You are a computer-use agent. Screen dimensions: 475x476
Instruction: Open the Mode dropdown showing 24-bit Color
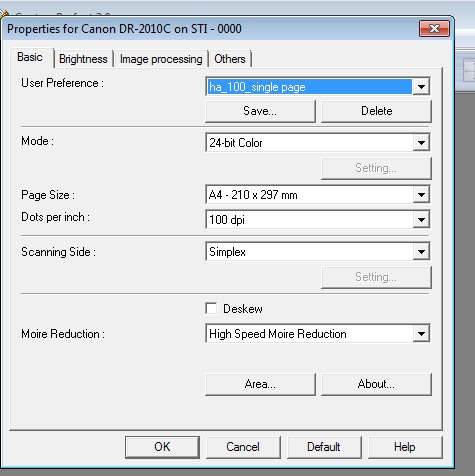[318, 143]
